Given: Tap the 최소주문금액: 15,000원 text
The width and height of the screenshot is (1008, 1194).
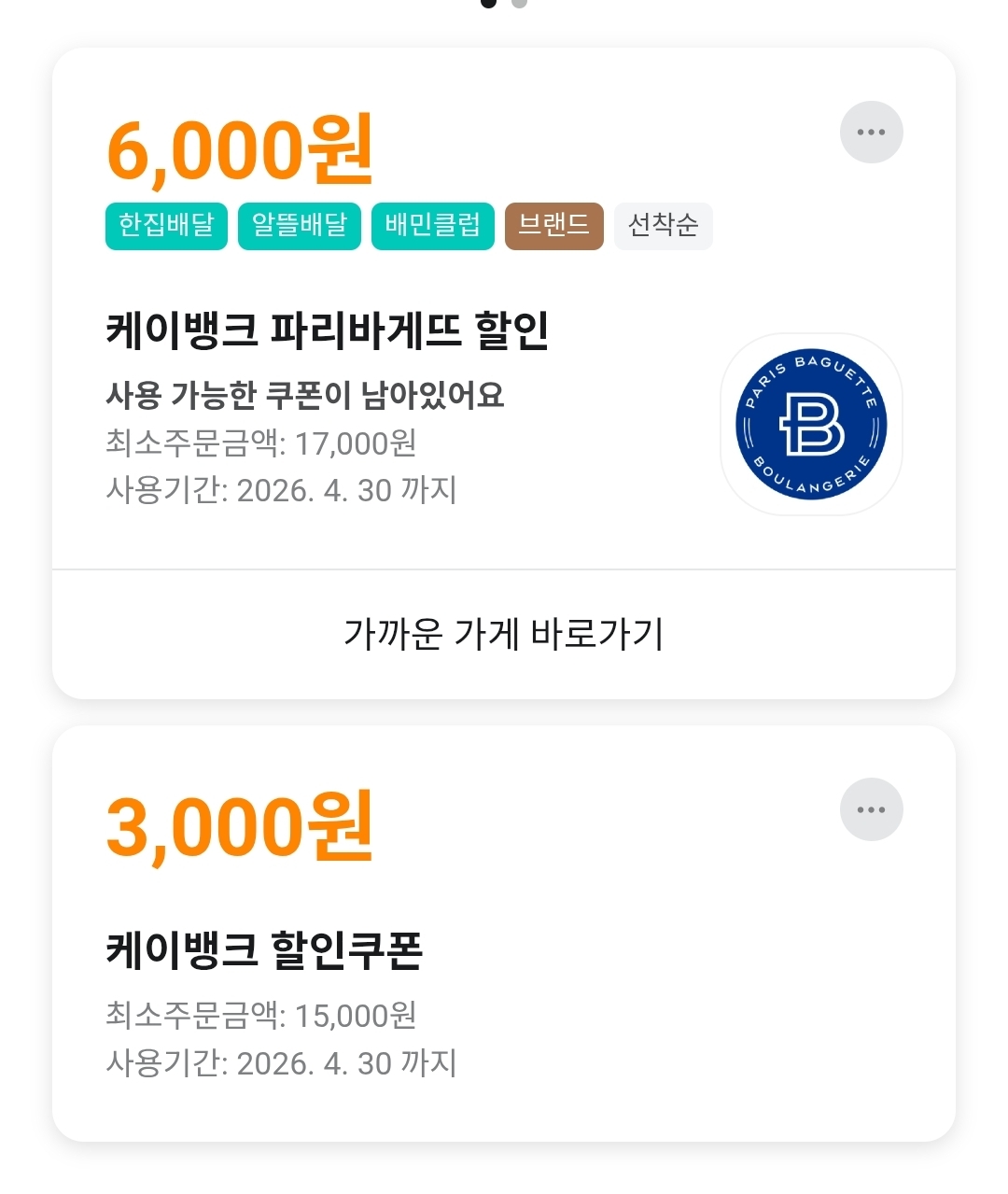Looking at the screenshot, I should 261,1016.
